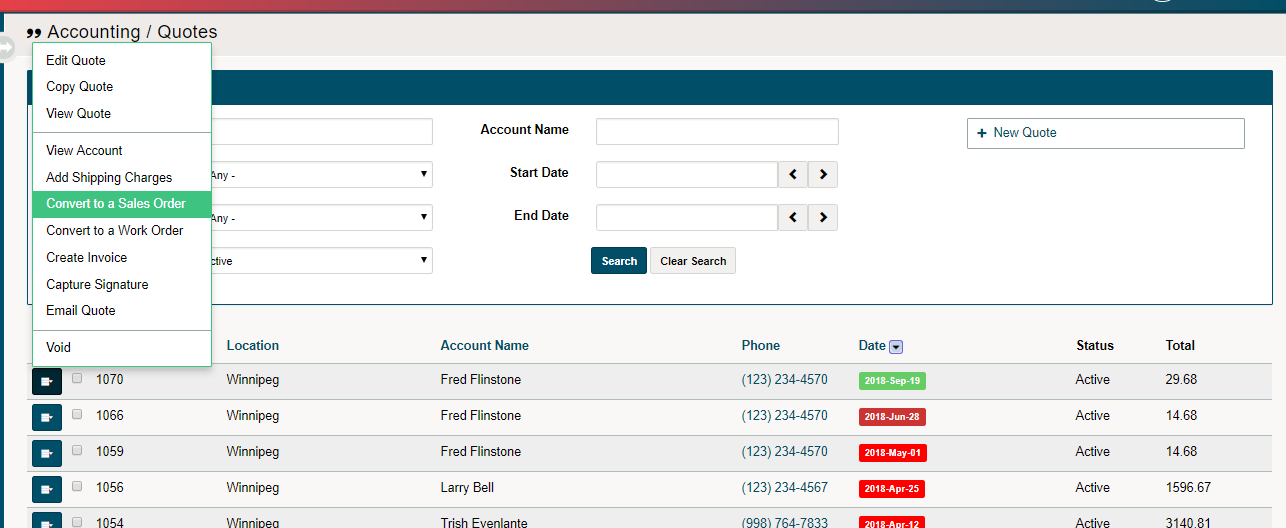Screen dimensions: 1286x528
Task: Click the Date column sort arrow icon
Action: point(896,346)
